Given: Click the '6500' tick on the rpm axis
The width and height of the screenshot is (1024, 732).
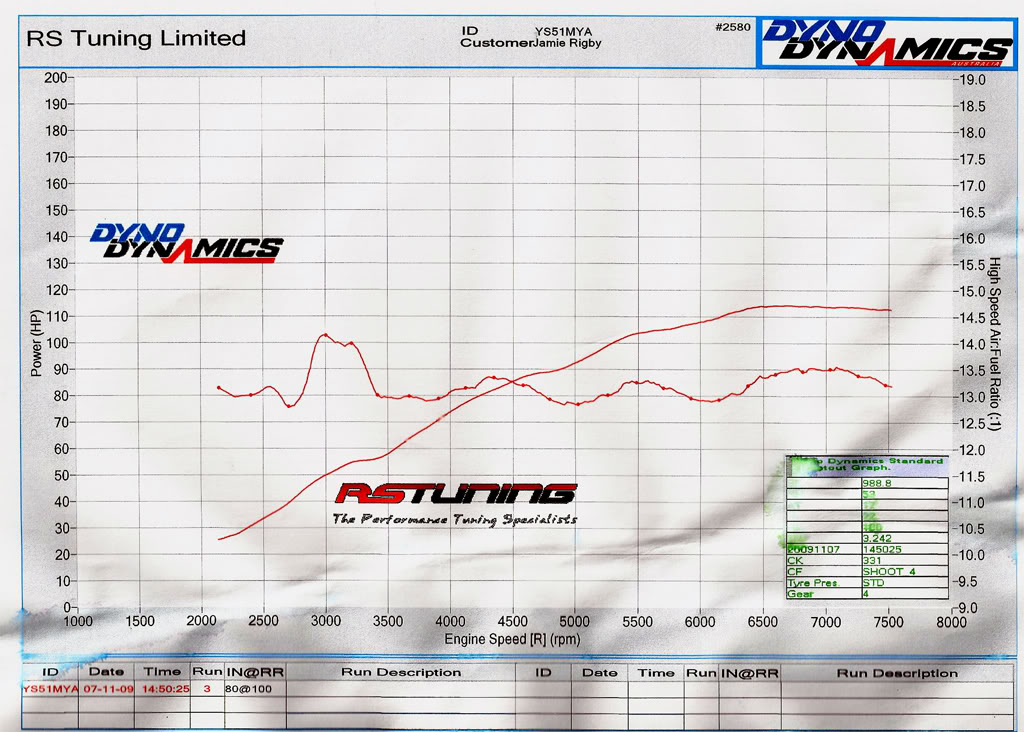Looking at the screenshot, I should pyautogui.click(x=762, y=622).
